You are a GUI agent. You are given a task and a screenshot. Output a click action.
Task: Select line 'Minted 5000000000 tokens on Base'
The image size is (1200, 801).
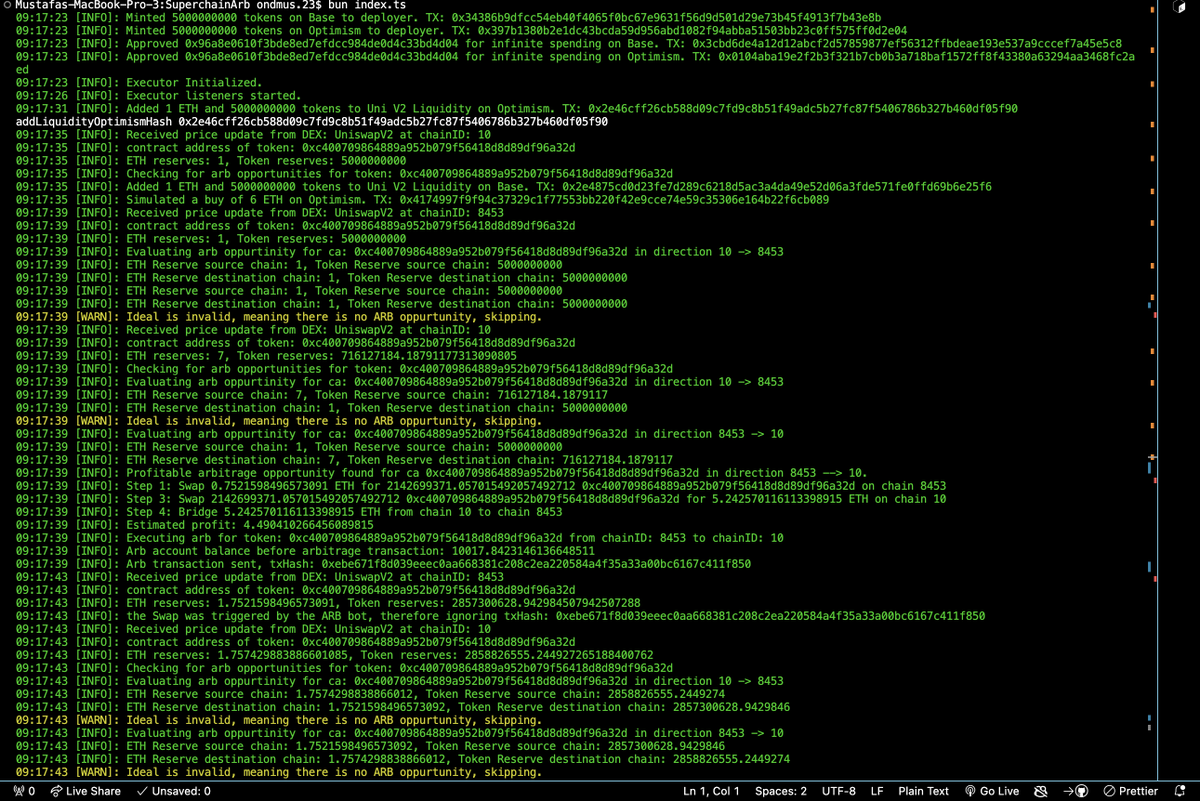click(x=449, y=18)
